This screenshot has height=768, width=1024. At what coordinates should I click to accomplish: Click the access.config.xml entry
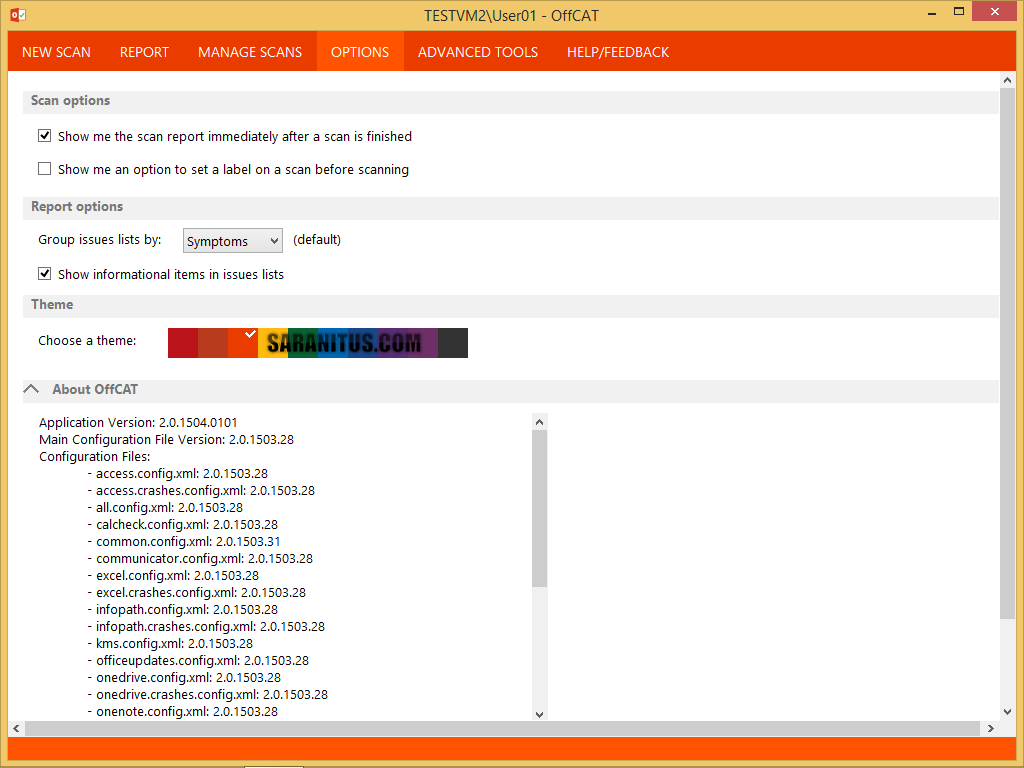tap(178, 473)
